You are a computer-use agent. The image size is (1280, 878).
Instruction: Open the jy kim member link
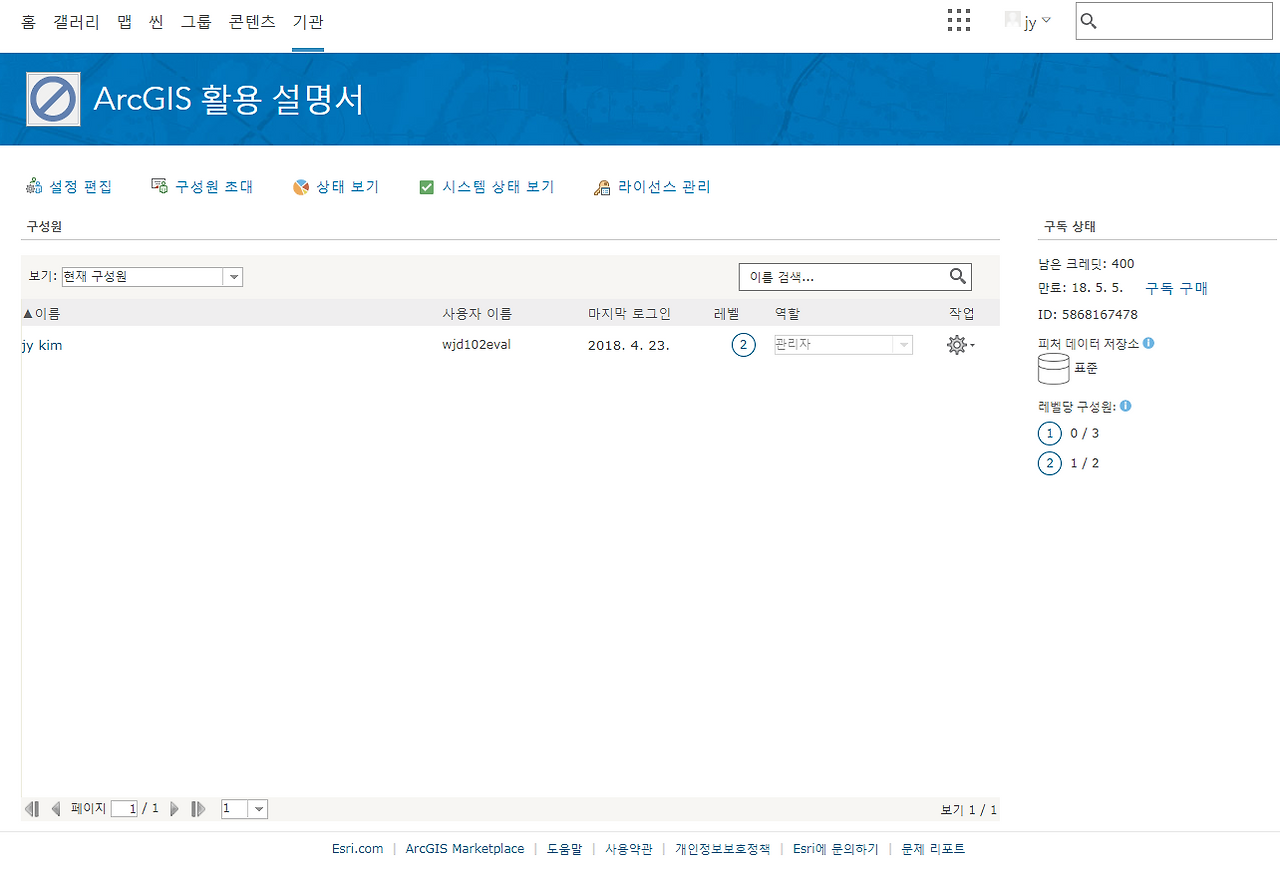pyautogui.click(x=42, y=346)
